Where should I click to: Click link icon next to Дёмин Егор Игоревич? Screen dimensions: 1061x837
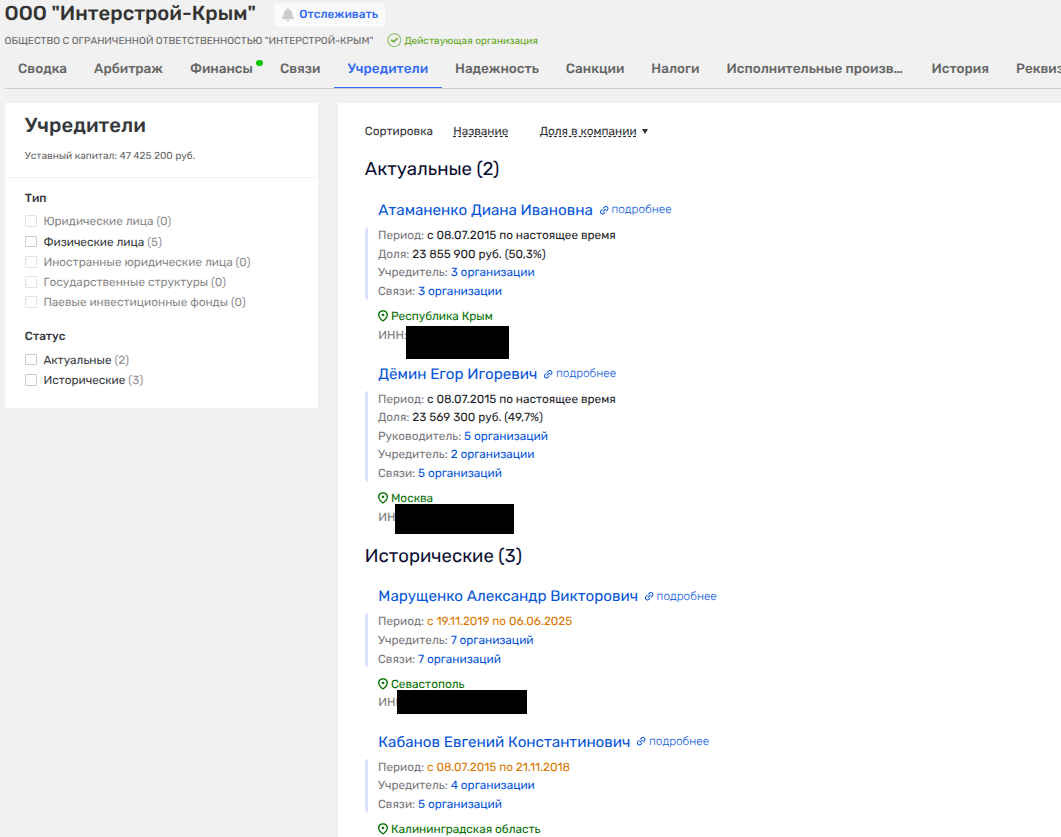548,374
